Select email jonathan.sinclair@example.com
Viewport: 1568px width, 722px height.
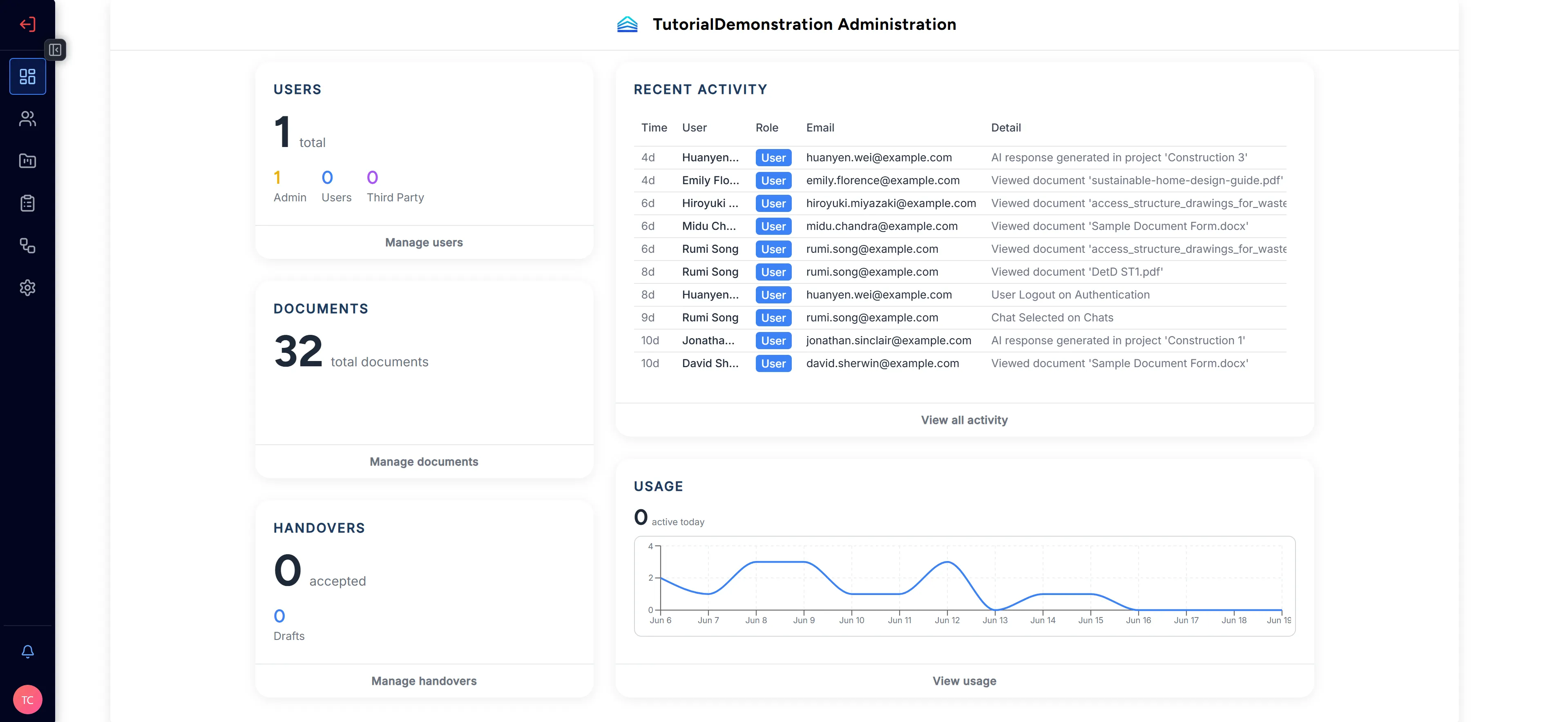[888, 341]
